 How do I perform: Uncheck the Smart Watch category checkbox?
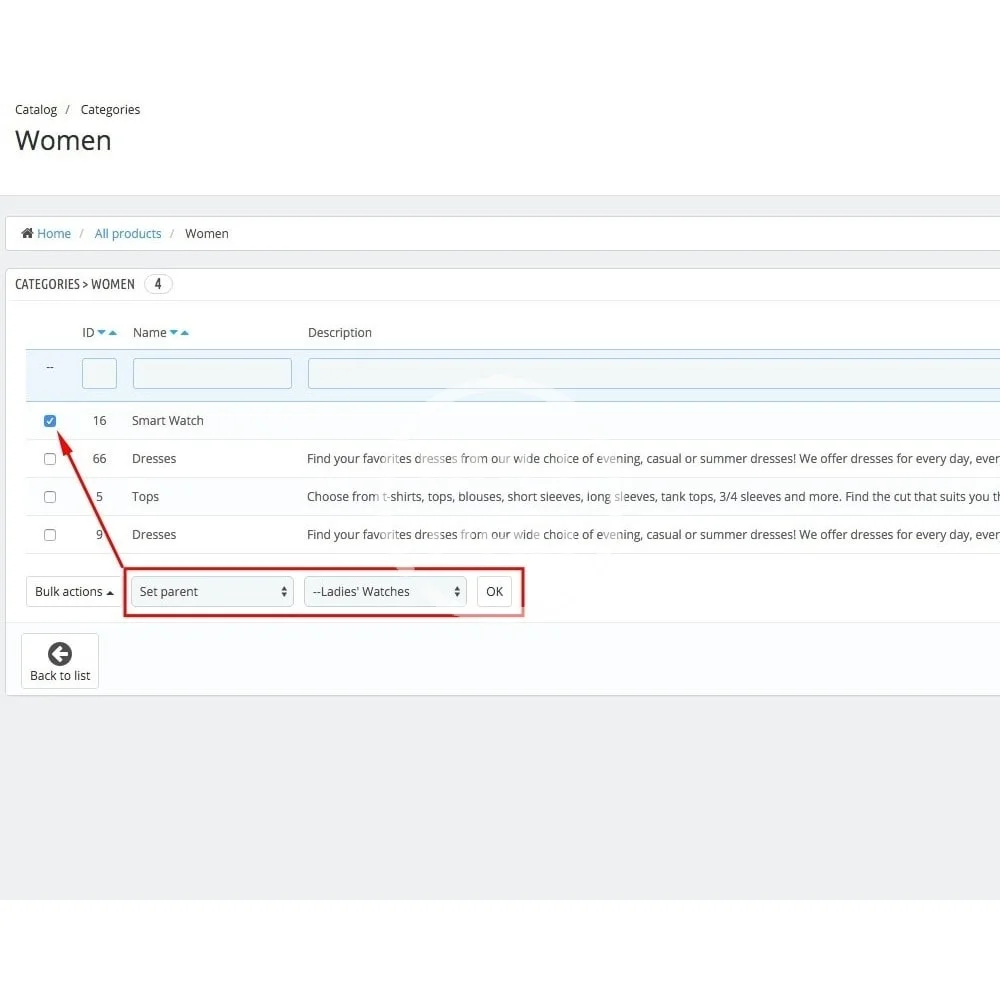[x=50, y=421]
